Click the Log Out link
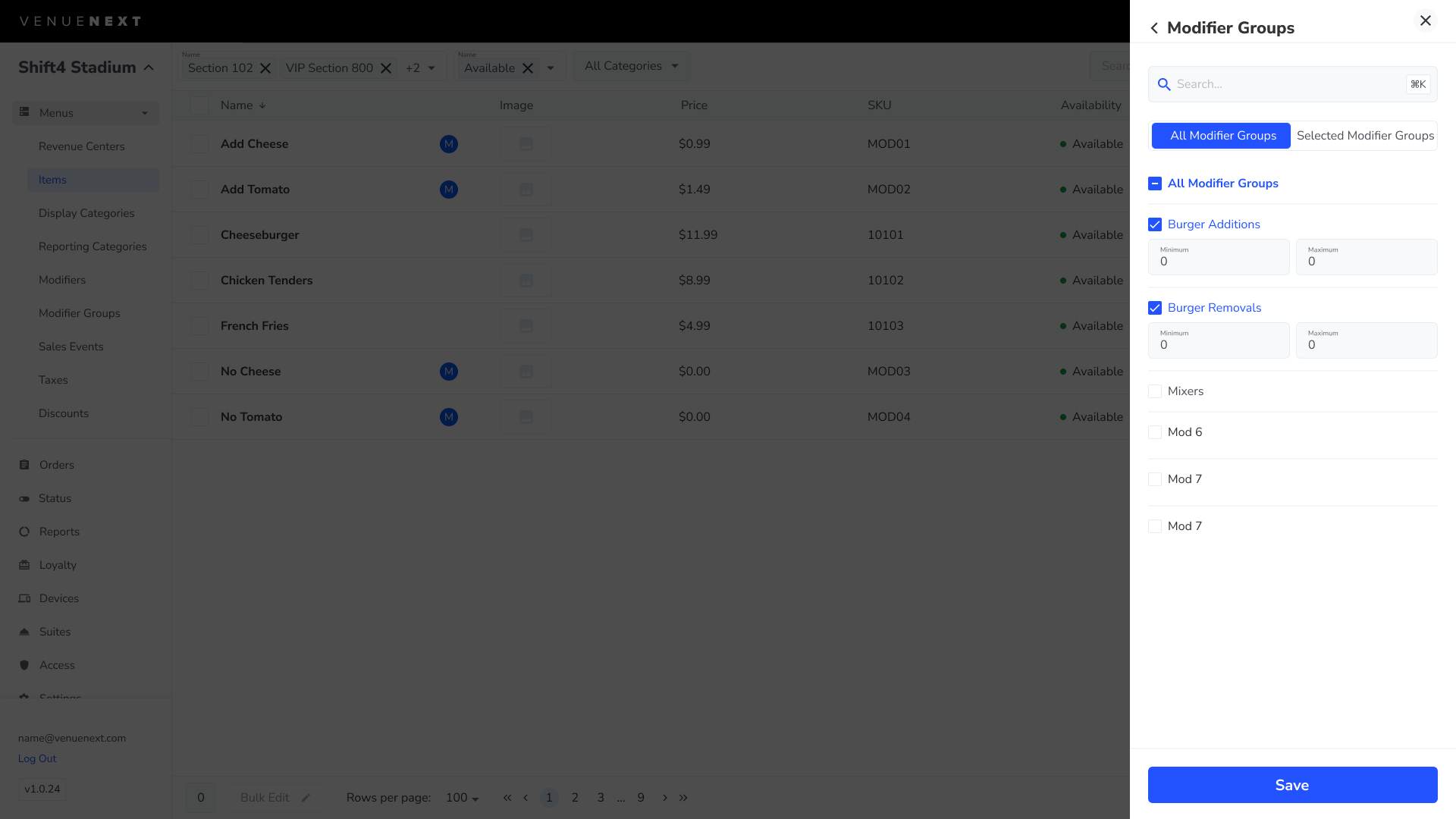 (36, 758)
